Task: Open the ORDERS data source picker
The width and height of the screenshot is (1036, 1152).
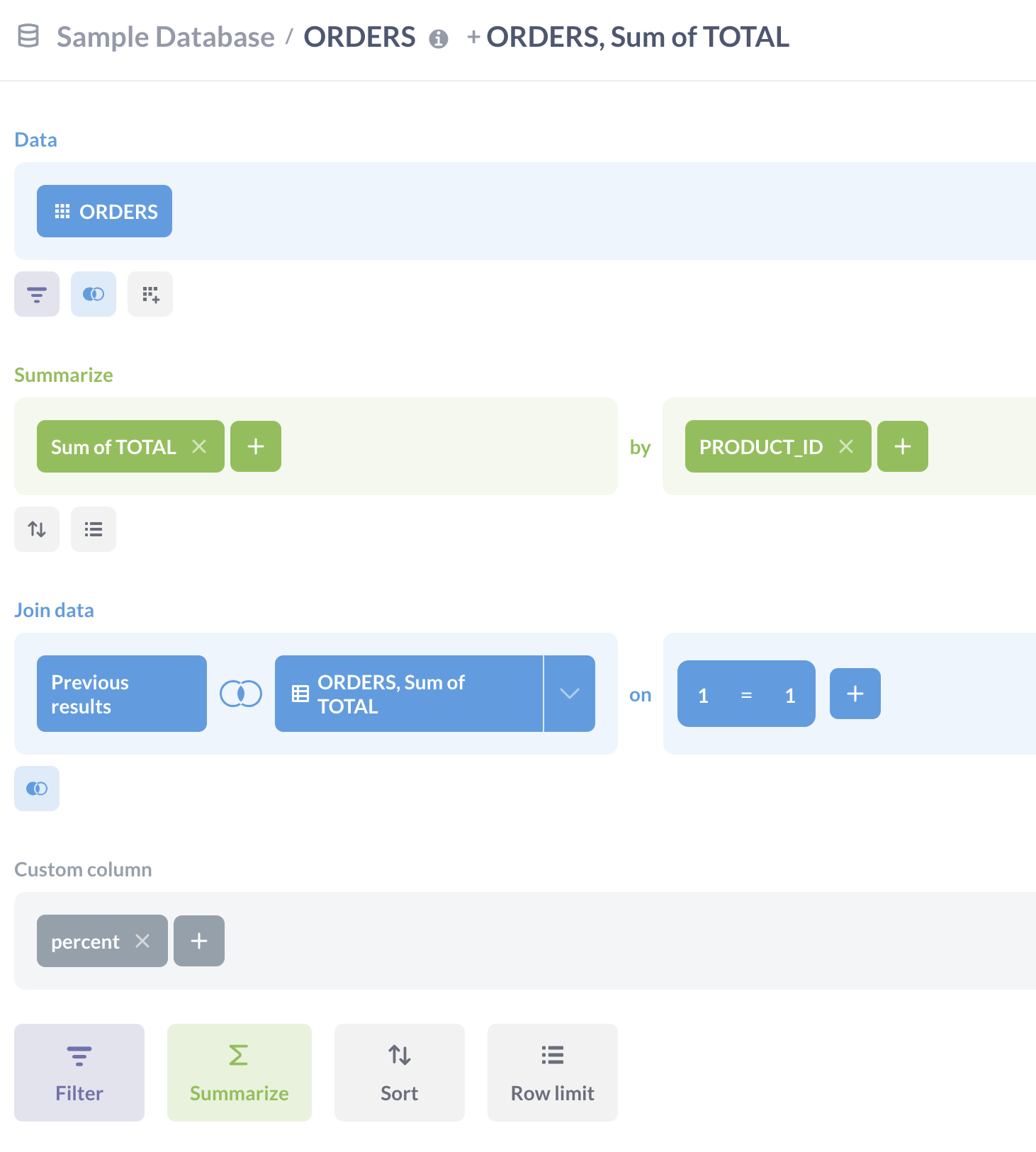Action: coord(105,211)
